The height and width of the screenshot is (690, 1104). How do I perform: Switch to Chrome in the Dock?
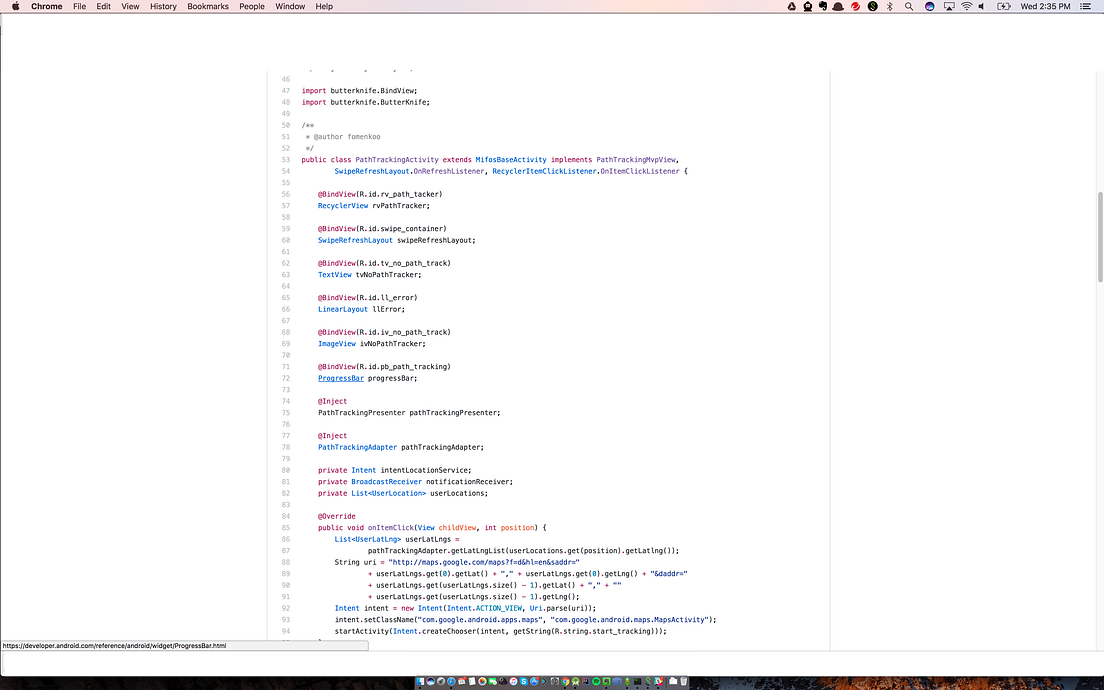coord(565,681)
